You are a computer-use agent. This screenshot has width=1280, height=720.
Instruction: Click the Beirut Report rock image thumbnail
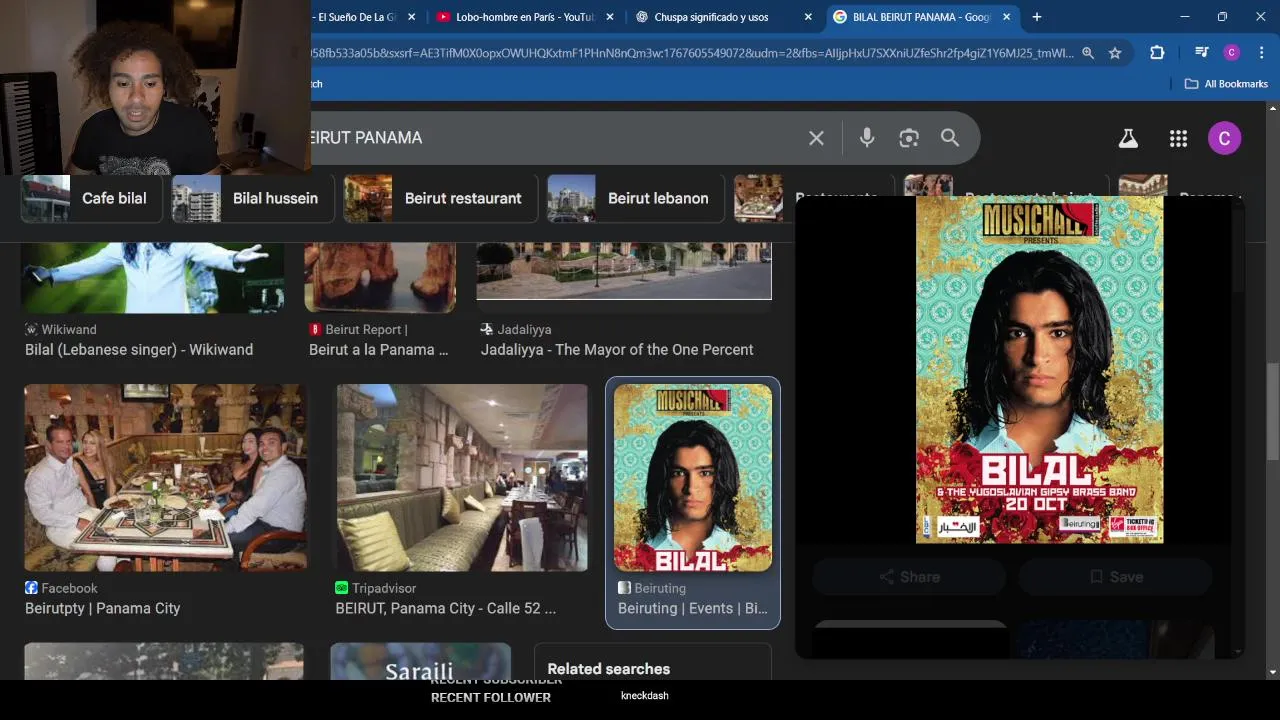(380, 277)
